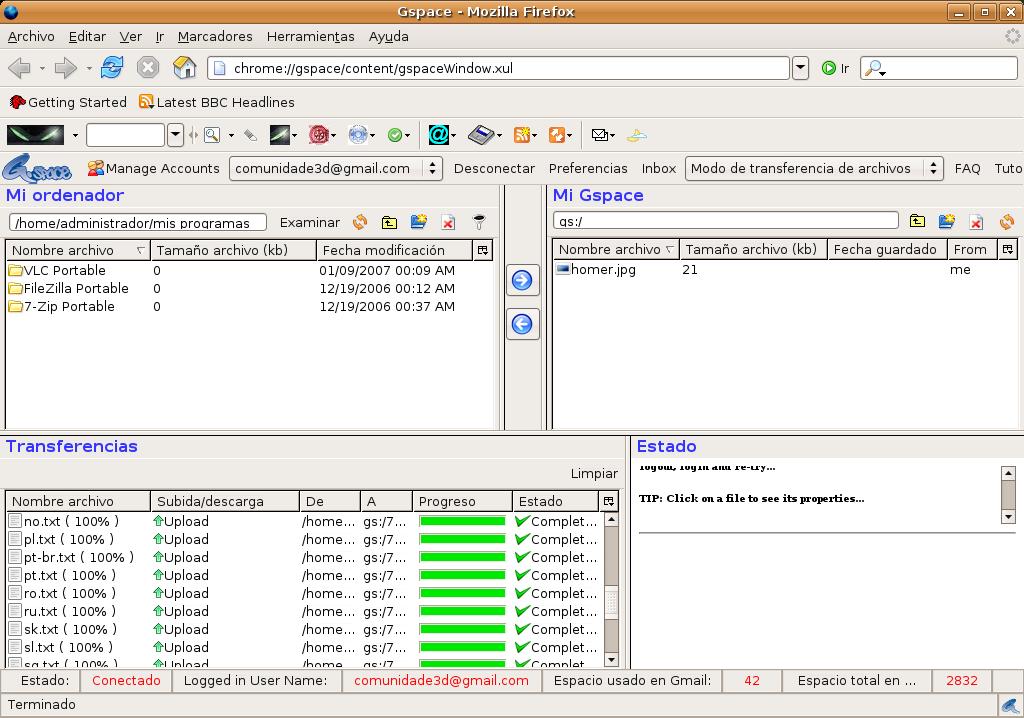
Task: Click the RSS feed toolbar icon
Action: click(x=521, y=135)
